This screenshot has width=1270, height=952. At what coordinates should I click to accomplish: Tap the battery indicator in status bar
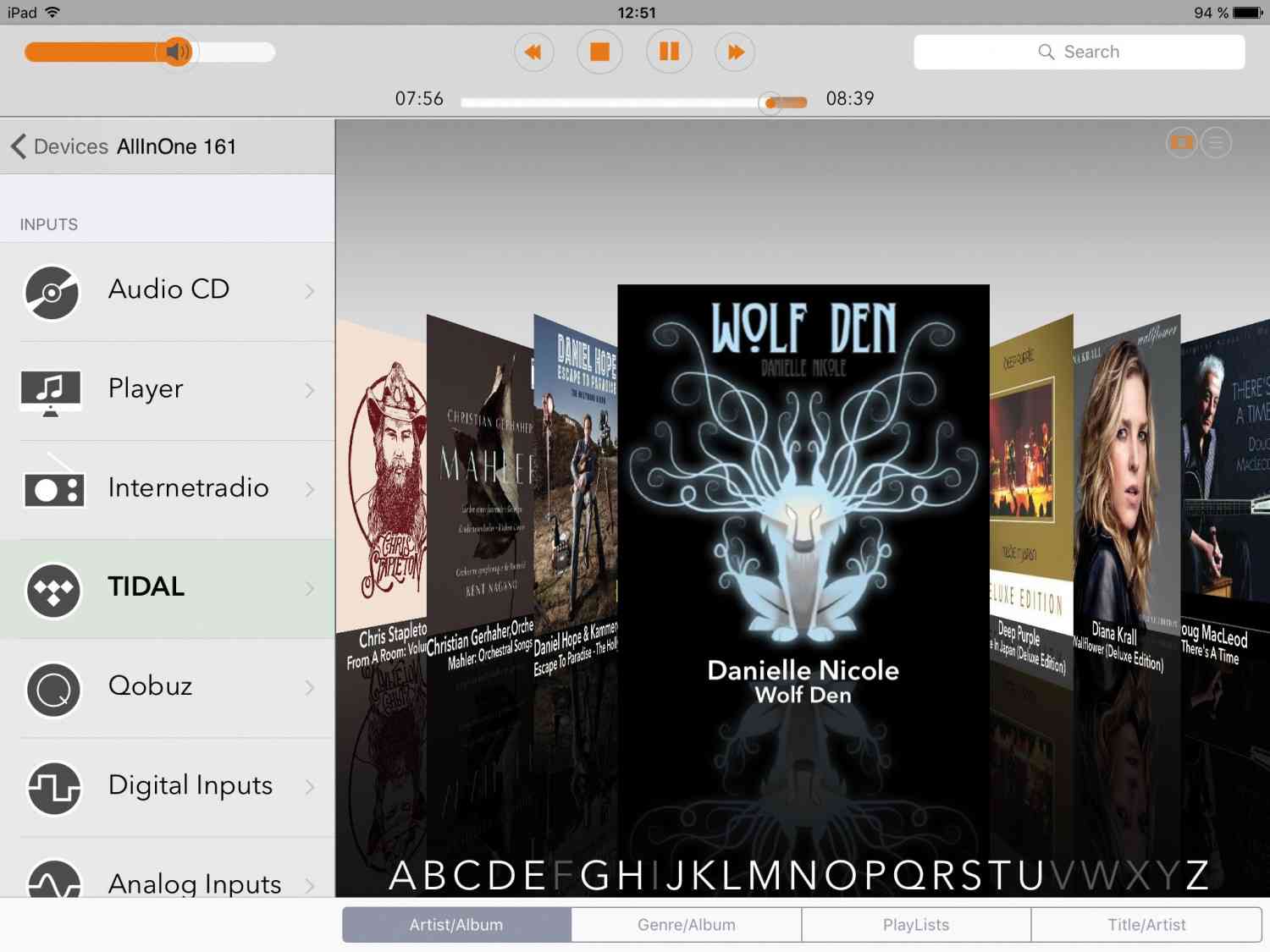1248,13
